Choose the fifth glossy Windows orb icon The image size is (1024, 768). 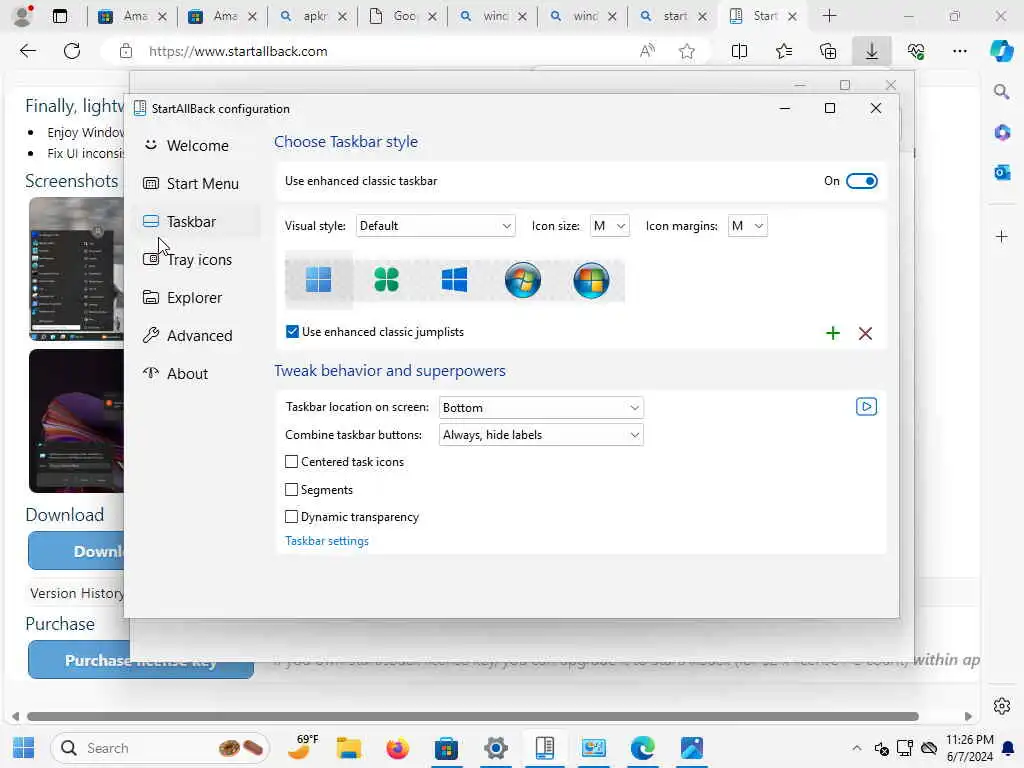click(x=591, y=280)
